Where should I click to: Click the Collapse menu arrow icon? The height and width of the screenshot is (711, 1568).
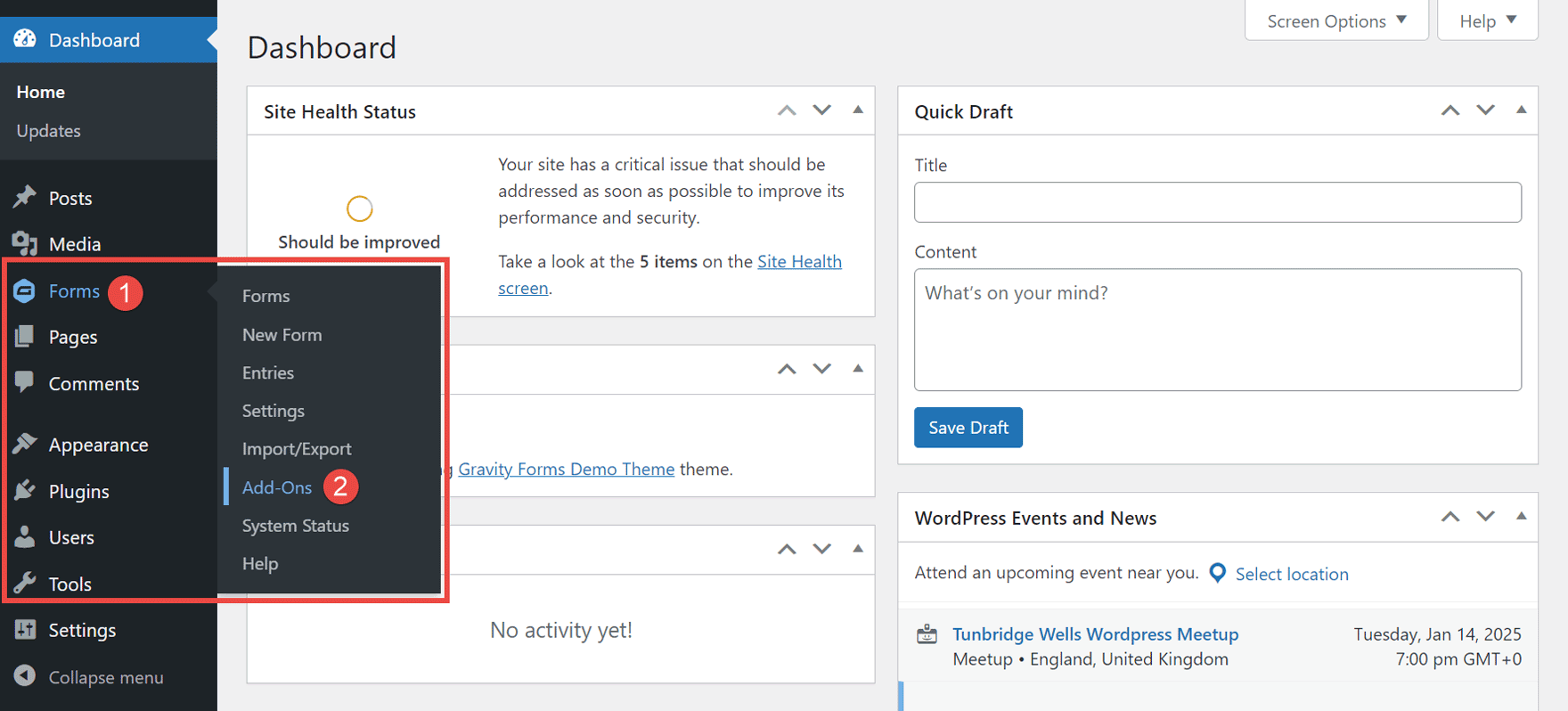pyautogui.click(x=25, y=676)
